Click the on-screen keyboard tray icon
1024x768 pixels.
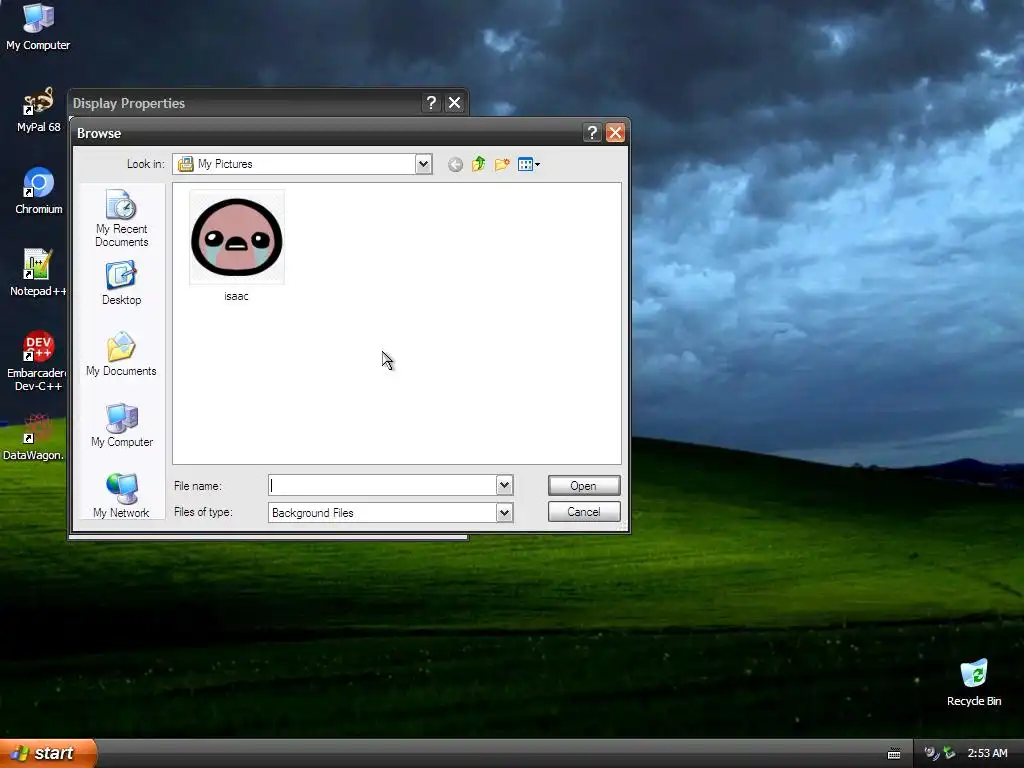coord(894,754)
